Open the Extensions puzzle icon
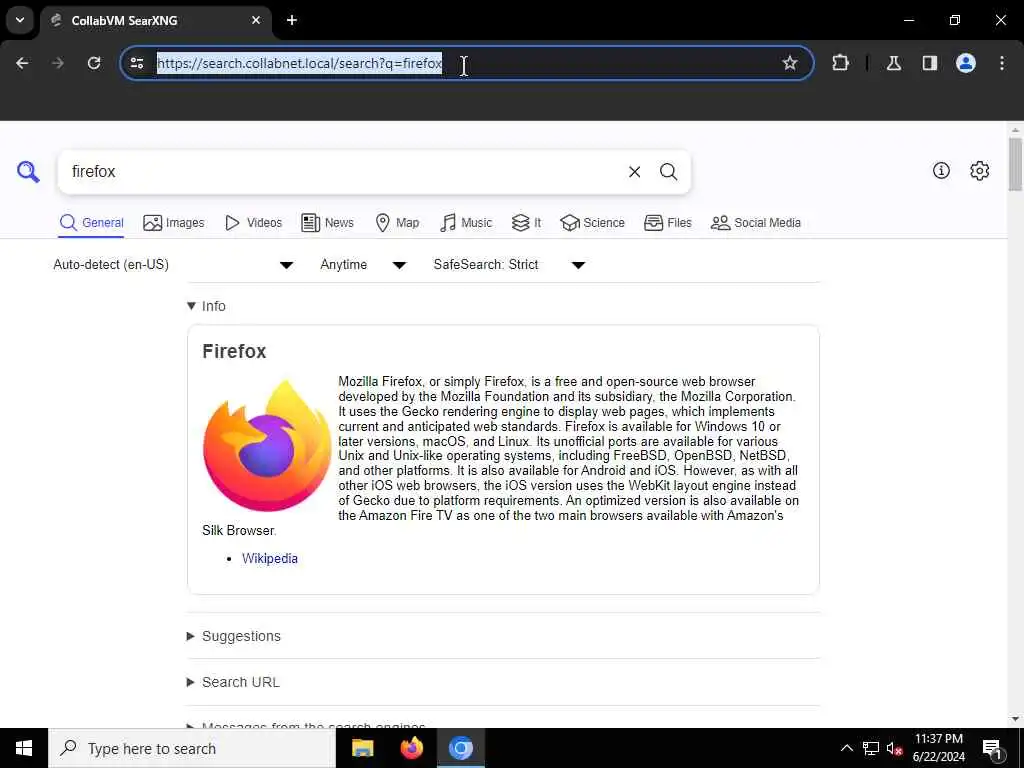Viewport: 1024px width, 768px height. click(x=840, y=63)
